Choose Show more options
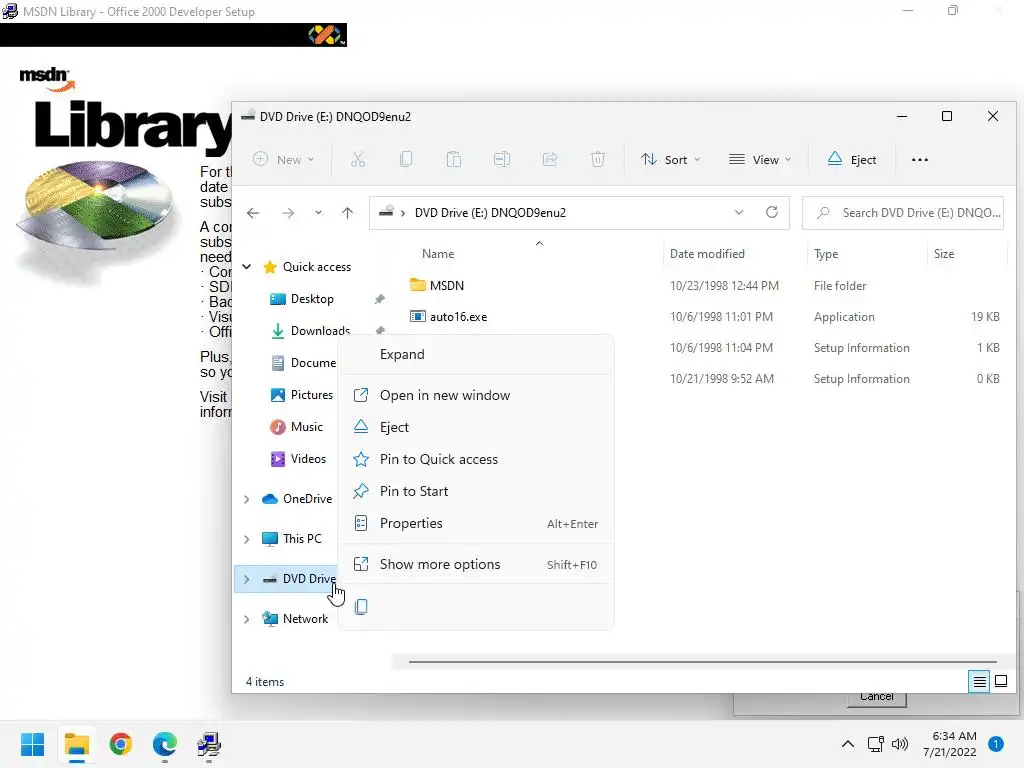The width and height of the screenshot is (1024, 768). [x=475, y=564]
